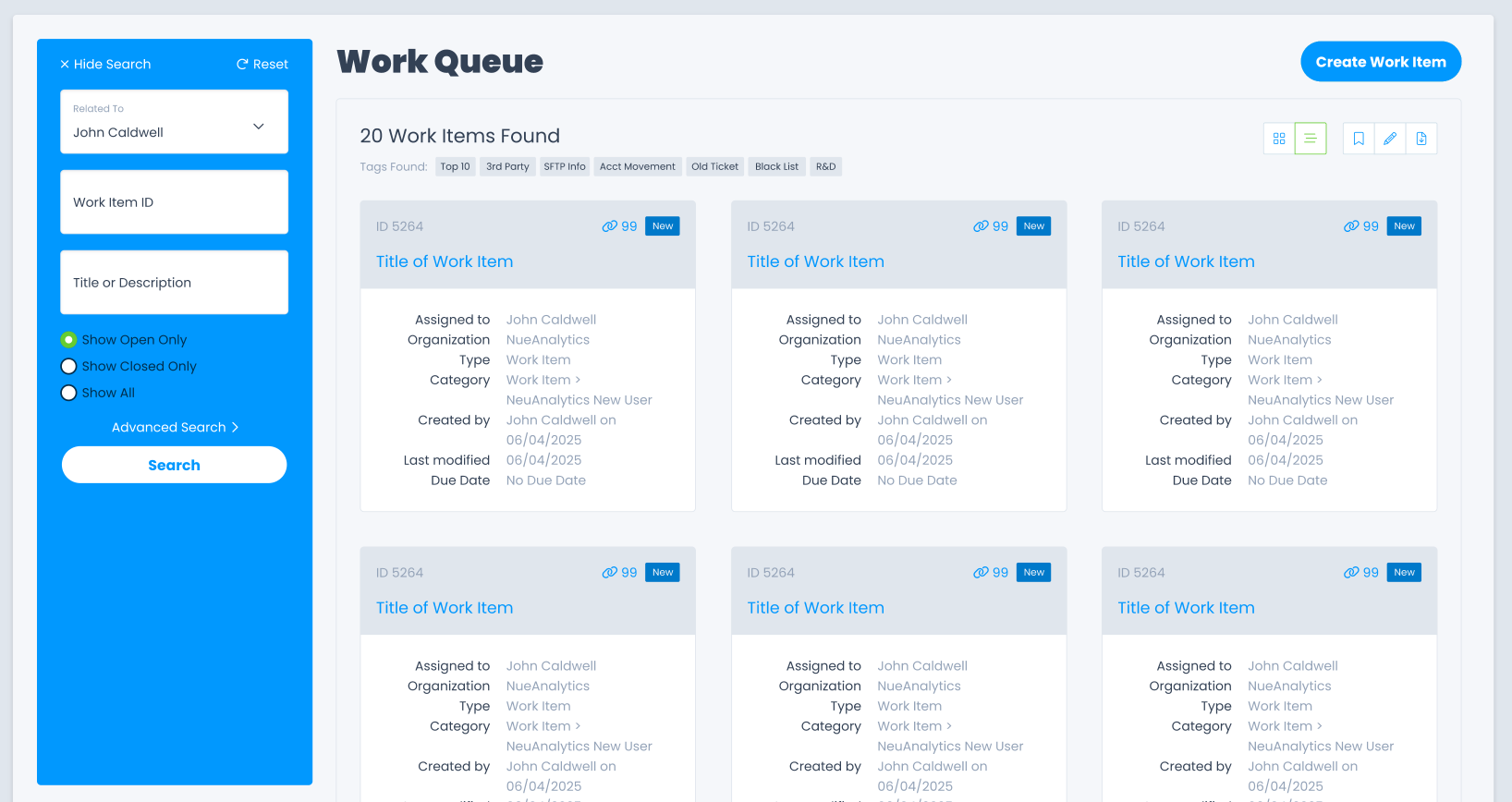The width and height of the screenshot is (1512, 802).
Task: Click New status badge on top-right card
Action: tap(1405, 226)
